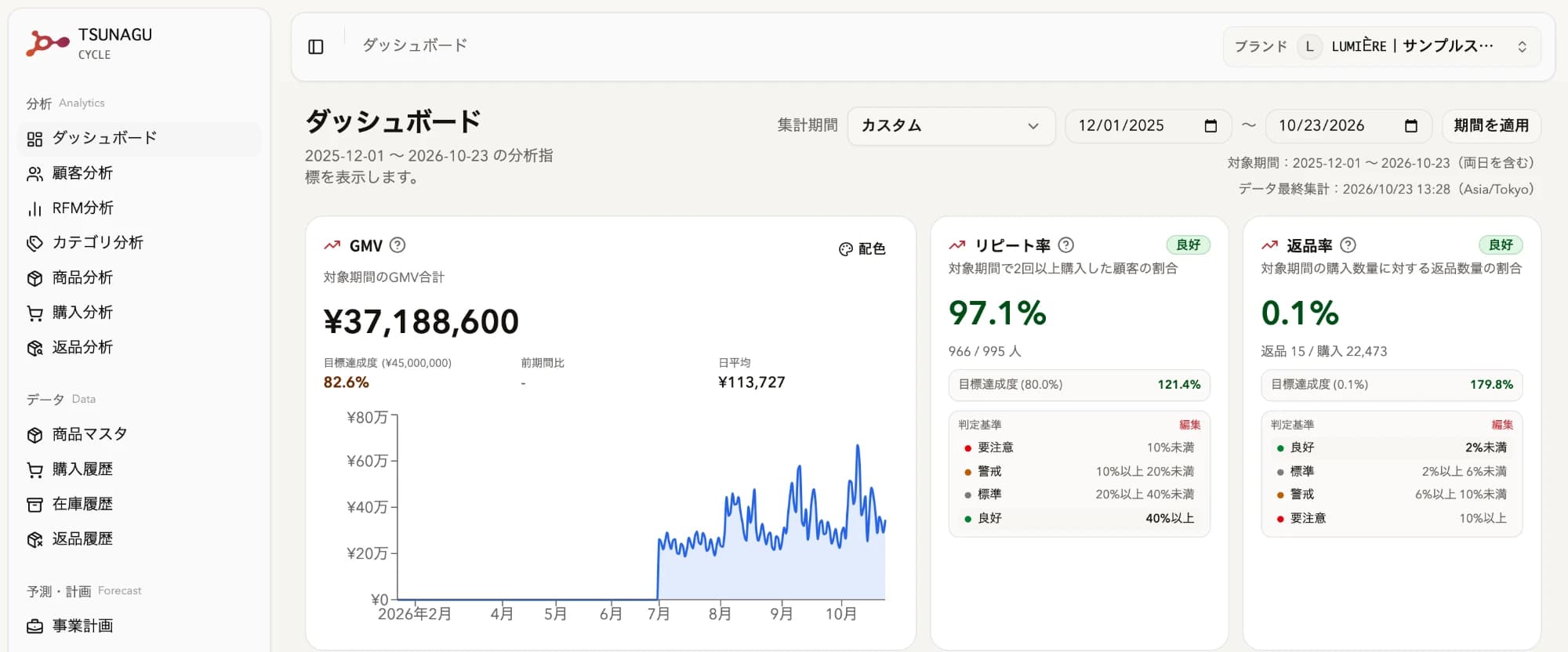Screen dimensions: 1568x652
Task: Go to 顧客分析 page
Action: click(x=140, y=173)
